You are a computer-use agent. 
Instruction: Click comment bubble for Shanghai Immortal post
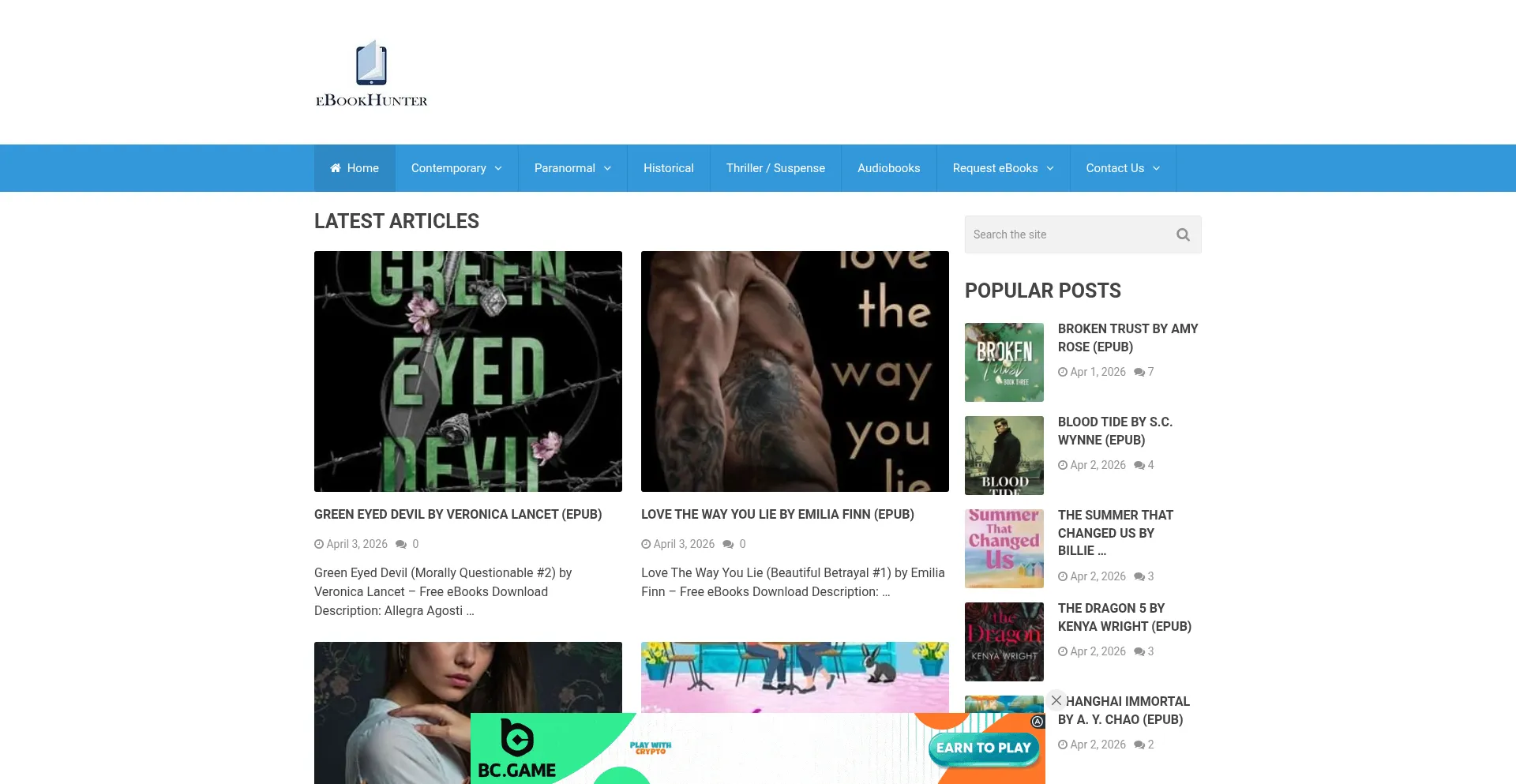[x=1139, y=745]
